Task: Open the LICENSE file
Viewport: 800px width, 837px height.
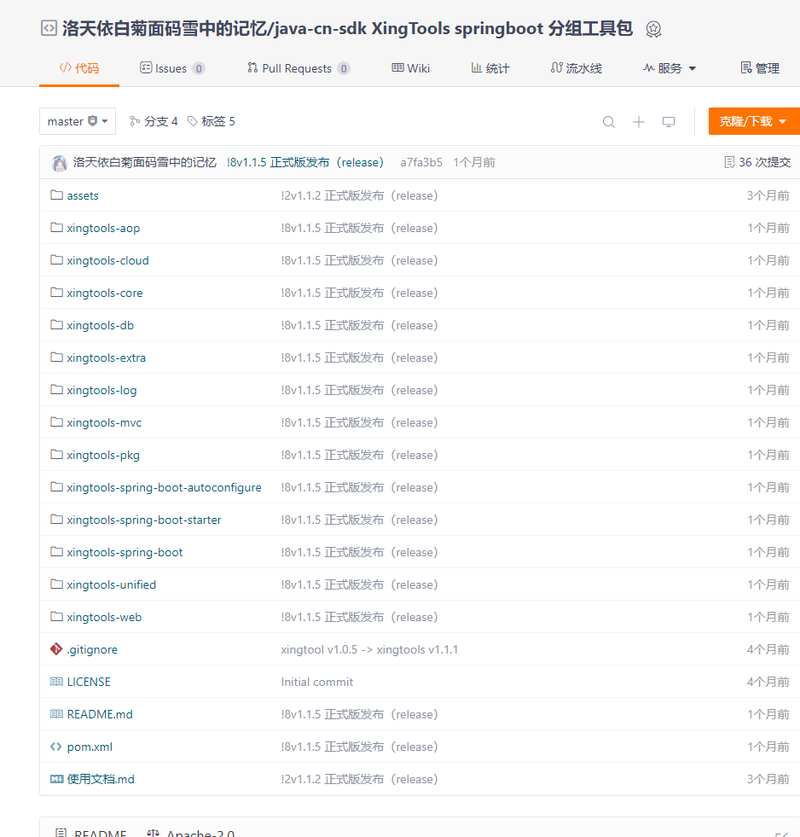Action: 89,682
